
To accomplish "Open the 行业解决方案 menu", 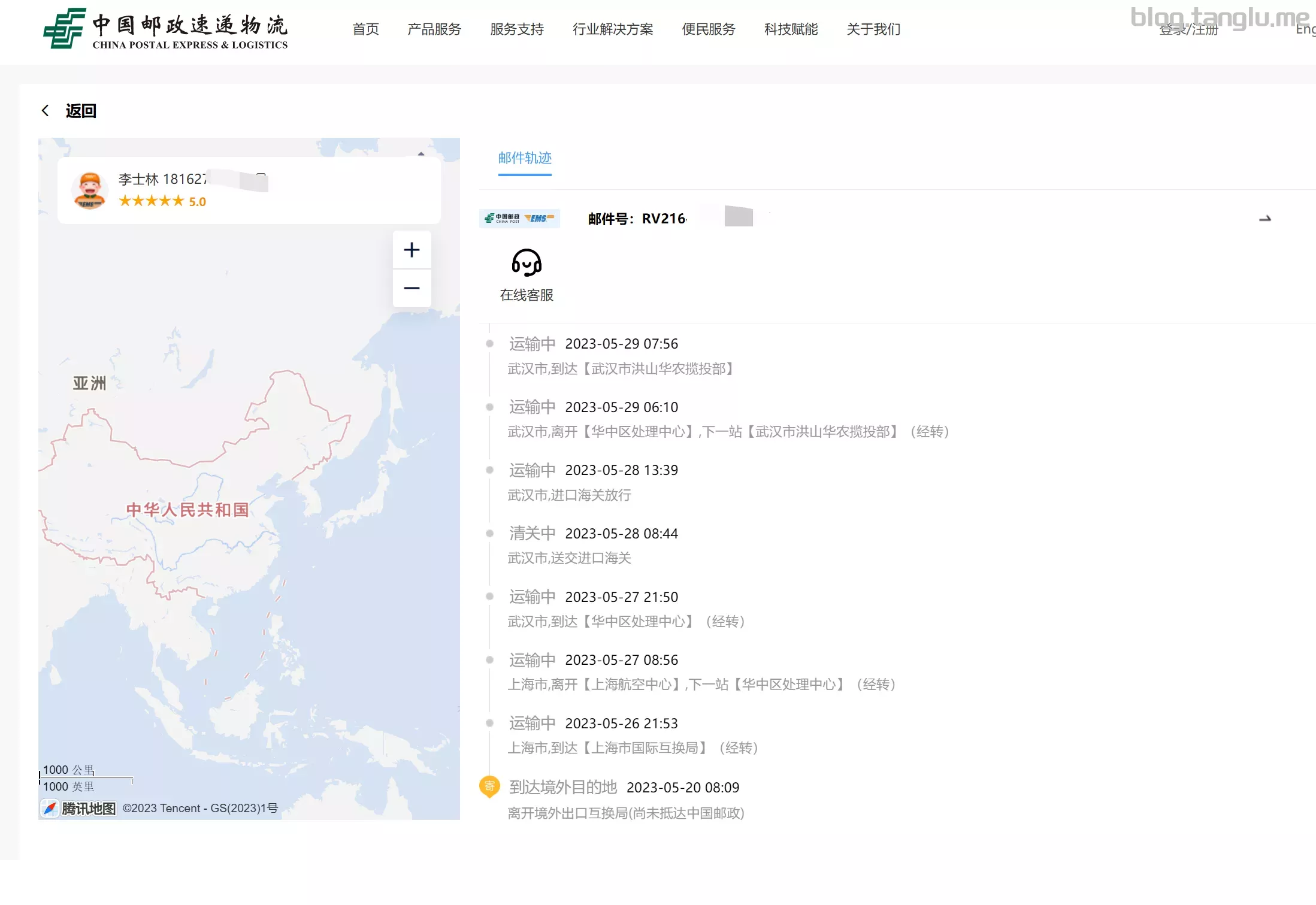I will [613, 29].
